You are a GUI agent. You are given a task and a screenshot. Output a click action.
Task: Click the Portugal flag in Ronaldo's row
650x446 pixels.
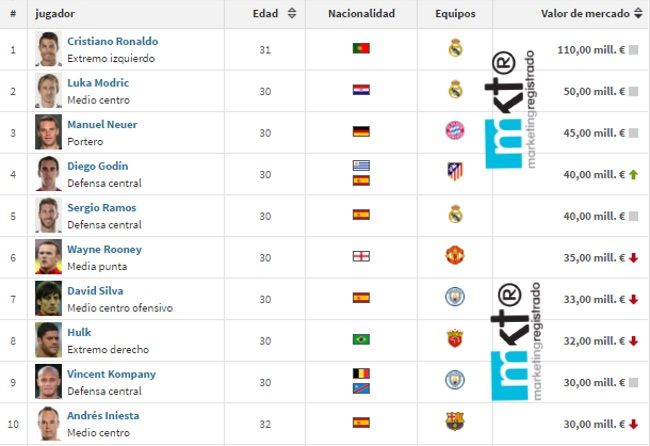coord(361,48)
